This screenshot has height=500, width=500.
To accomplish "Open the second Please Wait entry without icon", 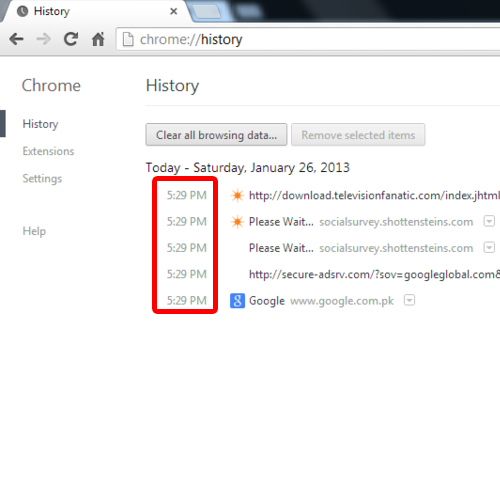I will click(281, 248).
